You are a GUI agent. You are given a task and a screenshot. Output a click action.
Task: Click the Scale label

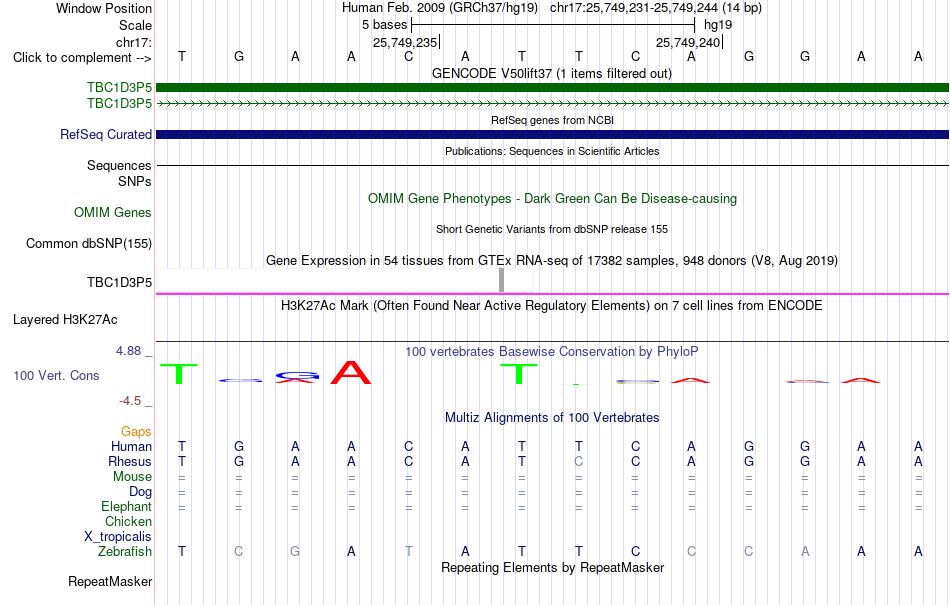[136, 25]
